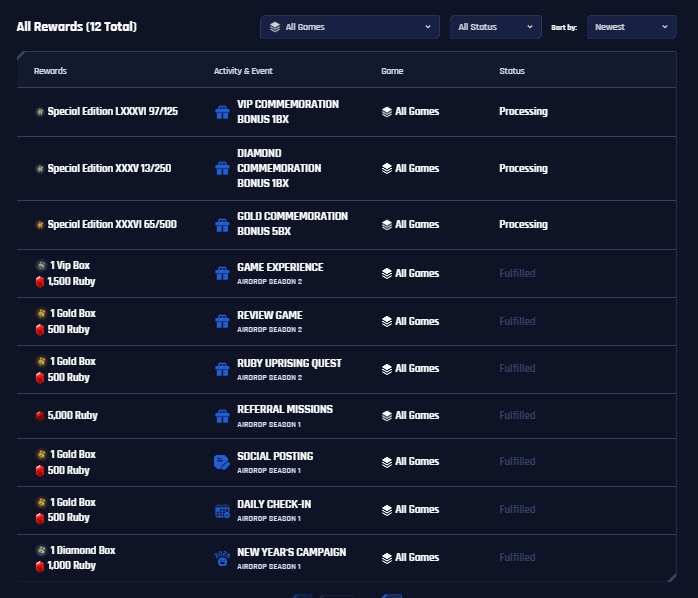Select Special Edition XXXVI 65/500 reward
Screen dimensions: 698x598
tap(112, 224)
